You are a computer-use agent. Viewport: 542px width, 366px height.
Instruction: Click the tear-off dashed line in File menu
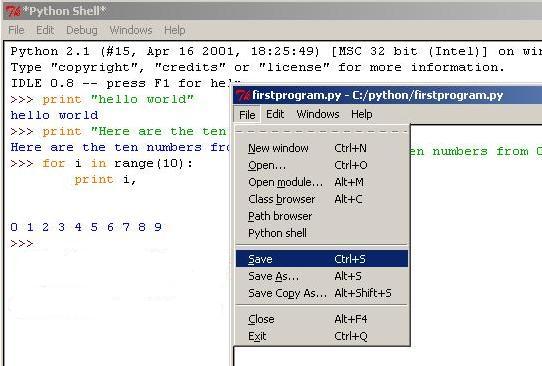click(x=322, y=132)
